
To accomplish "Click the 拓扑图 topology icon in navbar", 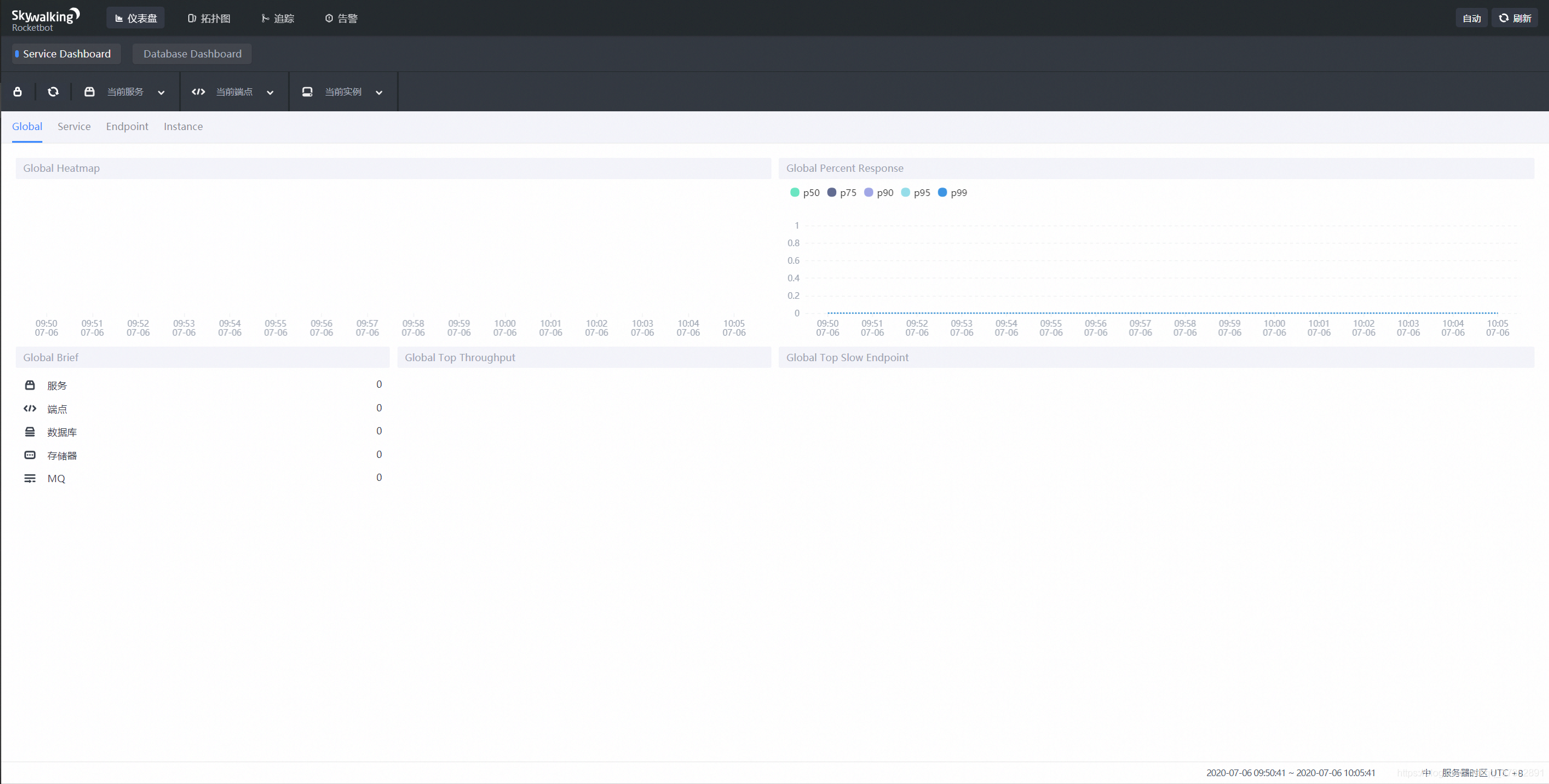I will (x=192, y=19).
